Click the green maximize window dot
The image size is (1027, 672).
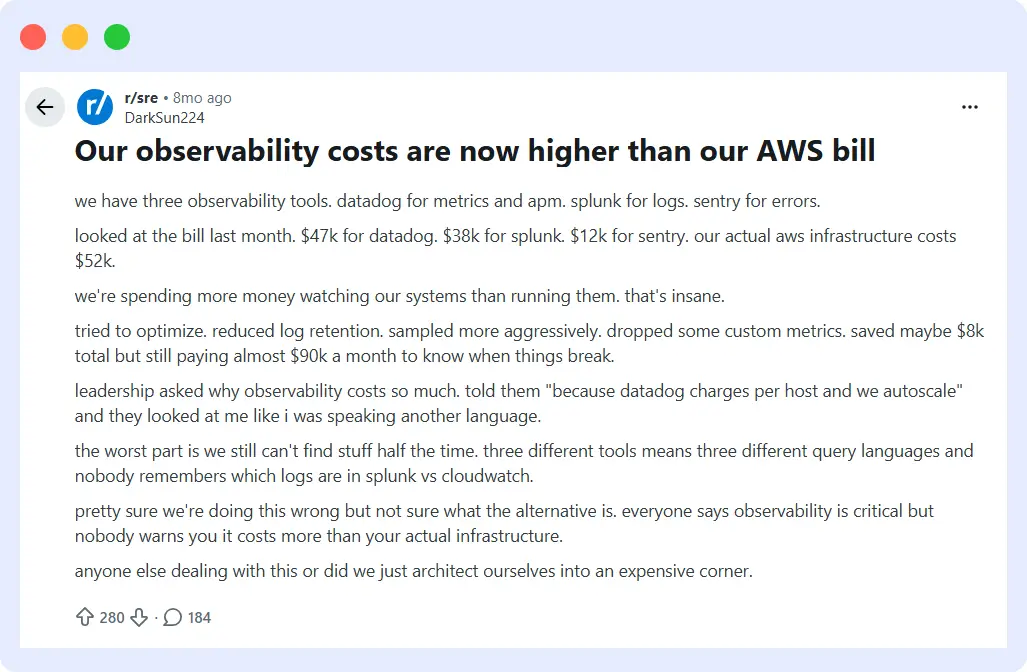(117, 37)
